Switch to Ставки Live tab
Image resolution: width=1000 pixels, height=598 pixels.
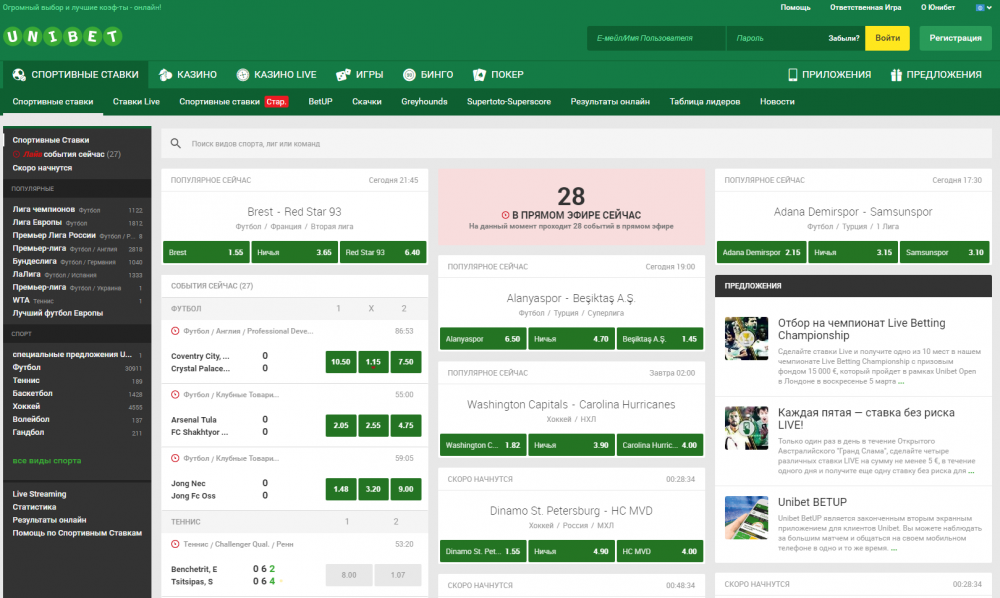pyautogui.click(x=136, y=101)
